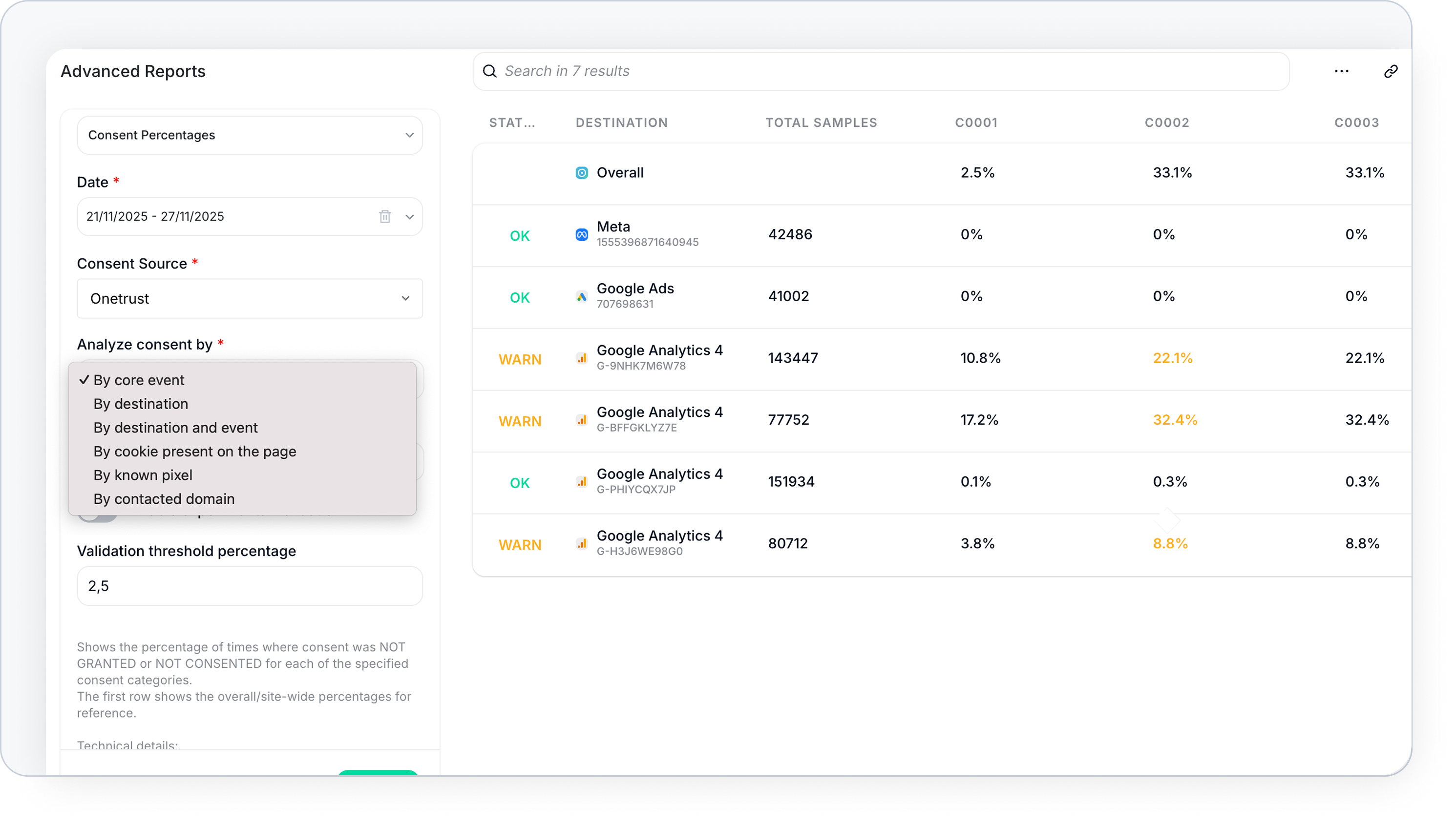The width and height of the screenshot is (1456, 824).
Task: Click GA4 icon for G-9NHK7M6W78
Action: click(x=581, y=358)
